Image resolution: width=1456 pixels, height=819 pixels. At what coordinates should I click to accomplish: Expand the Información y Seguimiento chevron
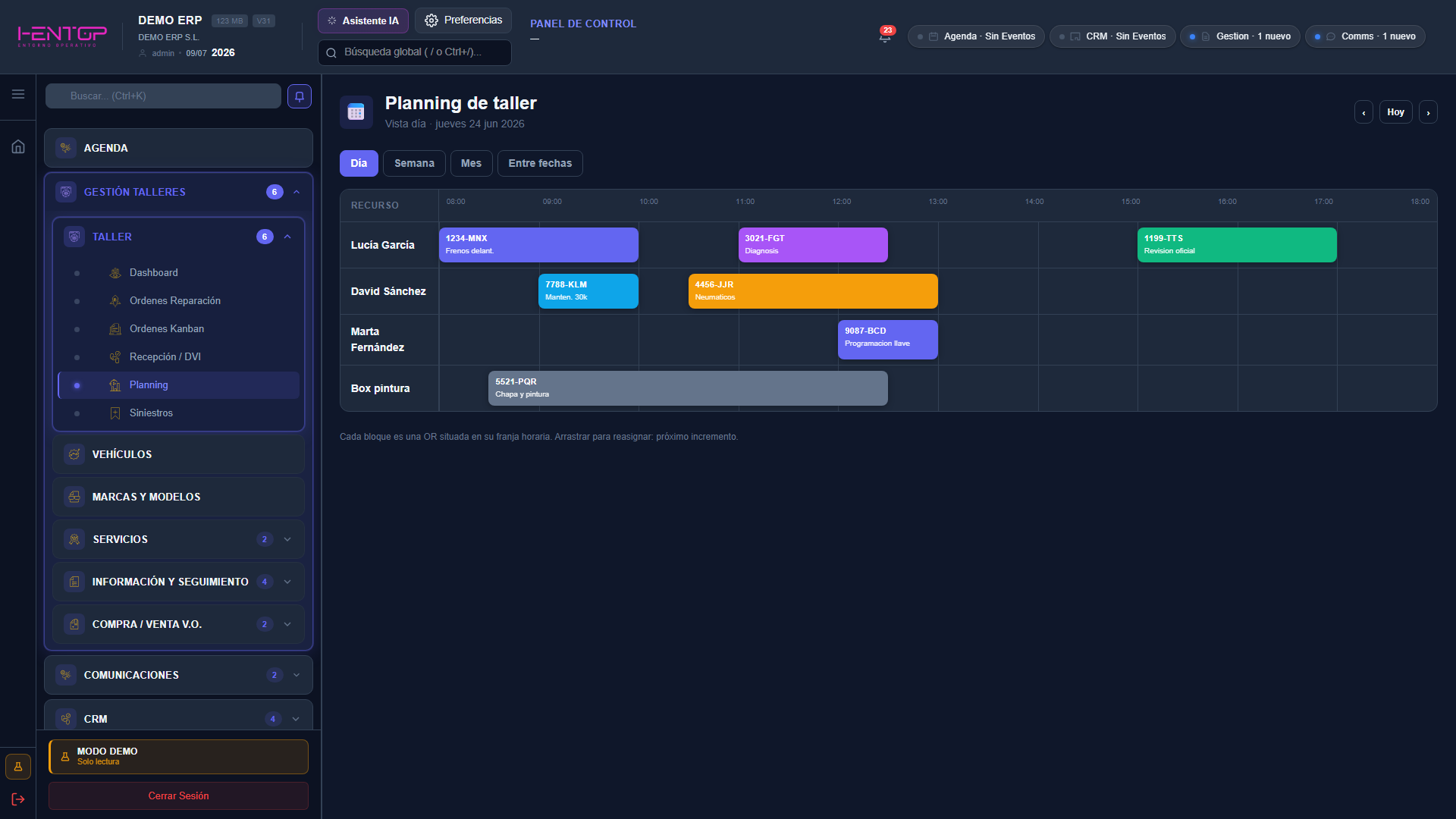(287, 582)
